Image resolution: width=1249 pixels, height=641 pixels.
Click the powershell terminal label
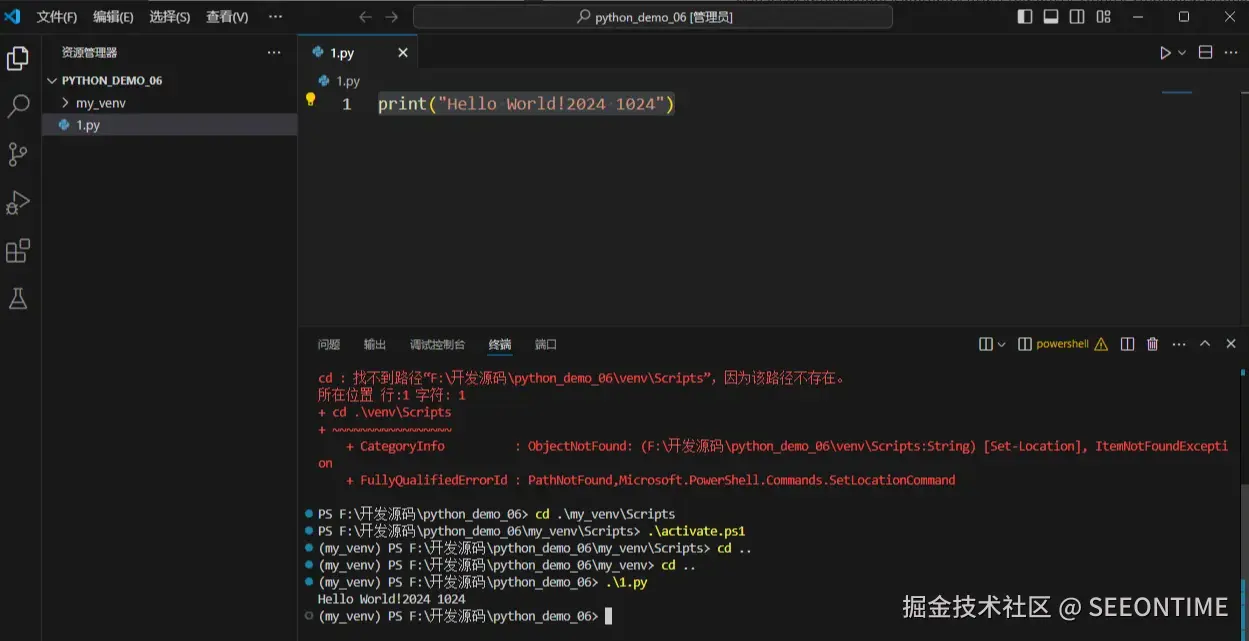(1062, 344)
